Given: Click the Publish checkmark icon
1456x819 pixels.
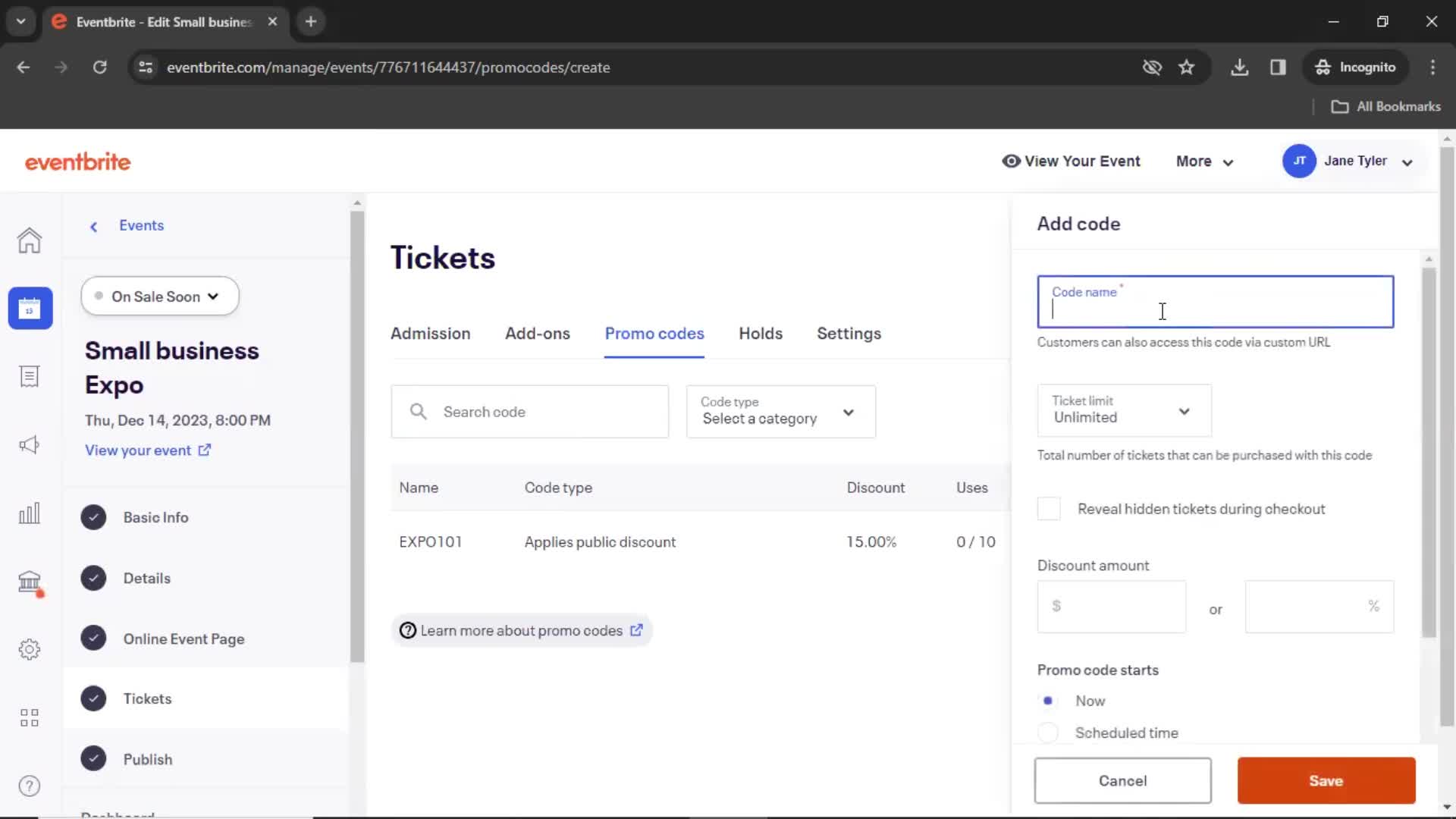Looking at the screenshot, I should coord(93,759).
